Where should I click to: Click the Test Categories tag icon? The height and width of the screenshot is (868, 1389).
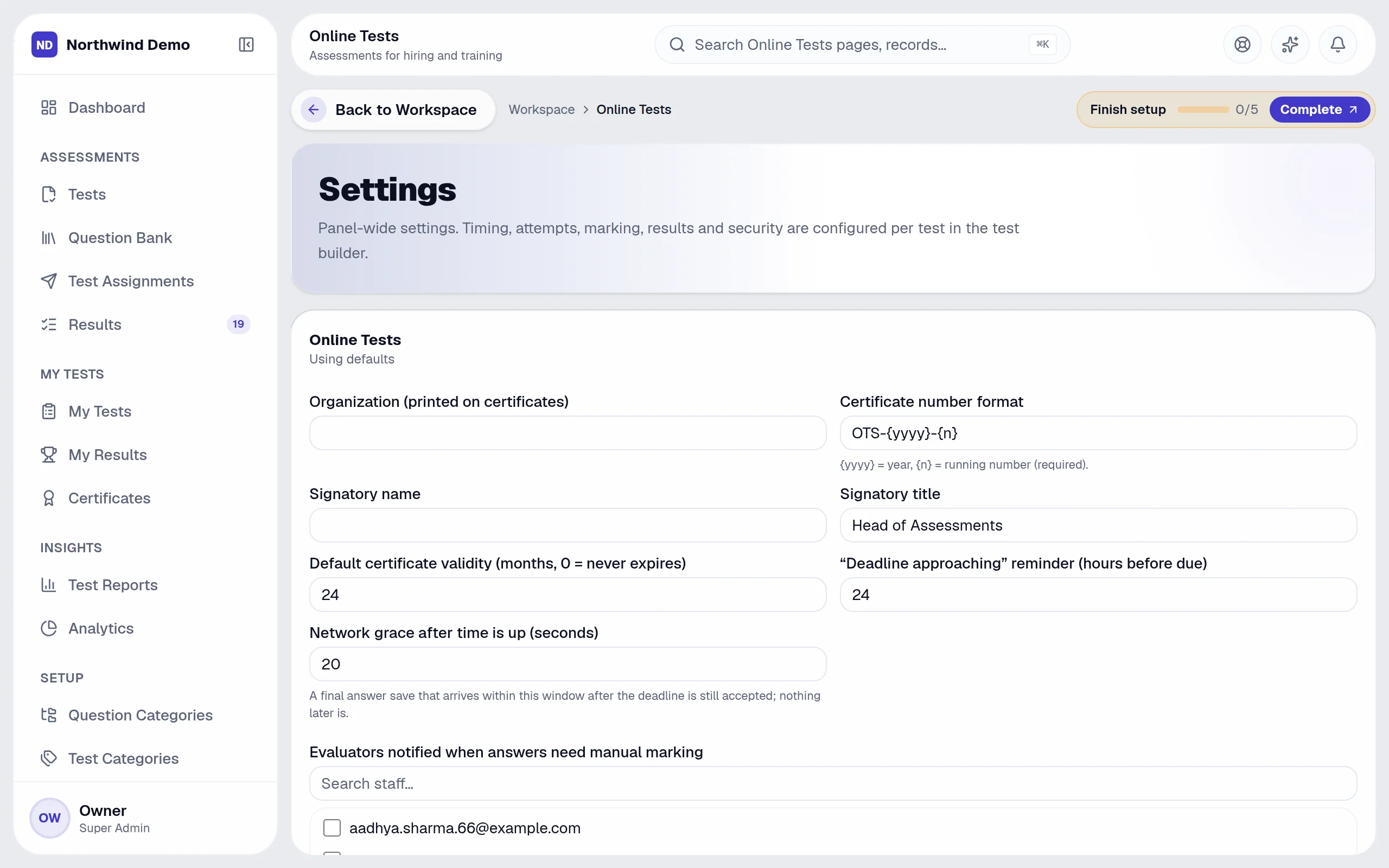pyautogui.click(x=49, y=758)
